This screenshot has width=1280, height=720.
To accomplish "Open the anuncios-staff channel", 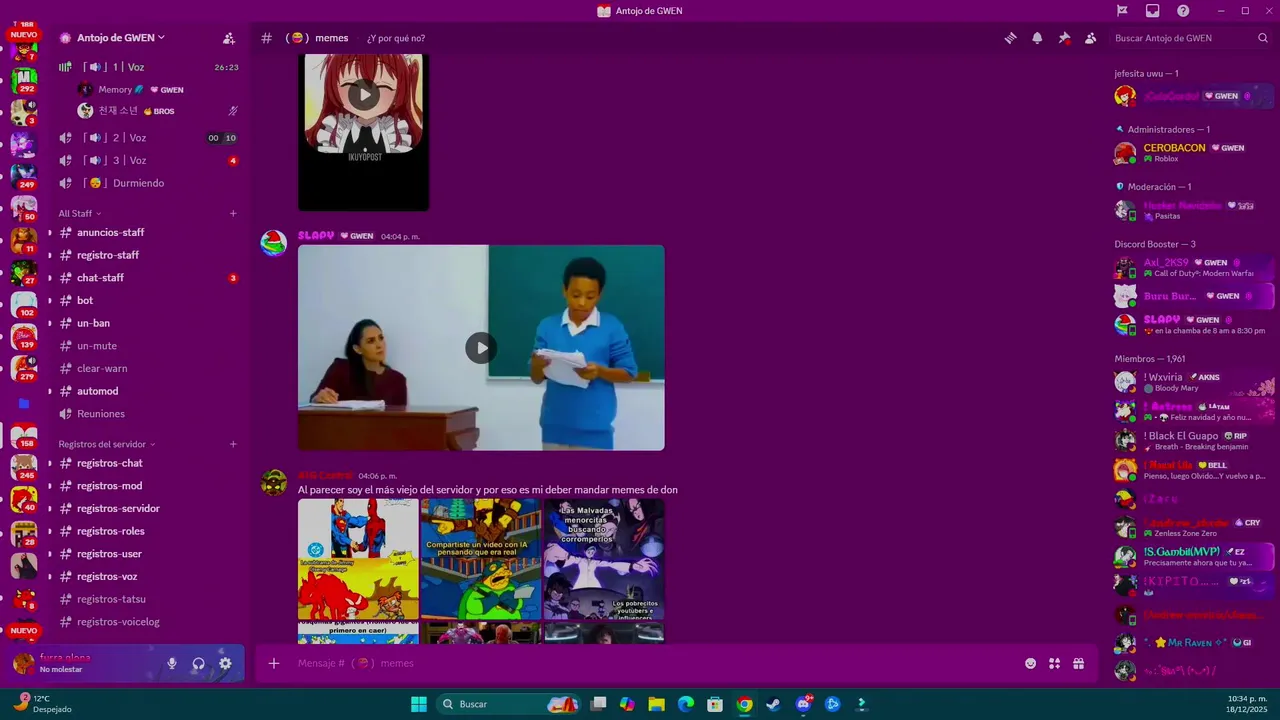I will (148, 232).
